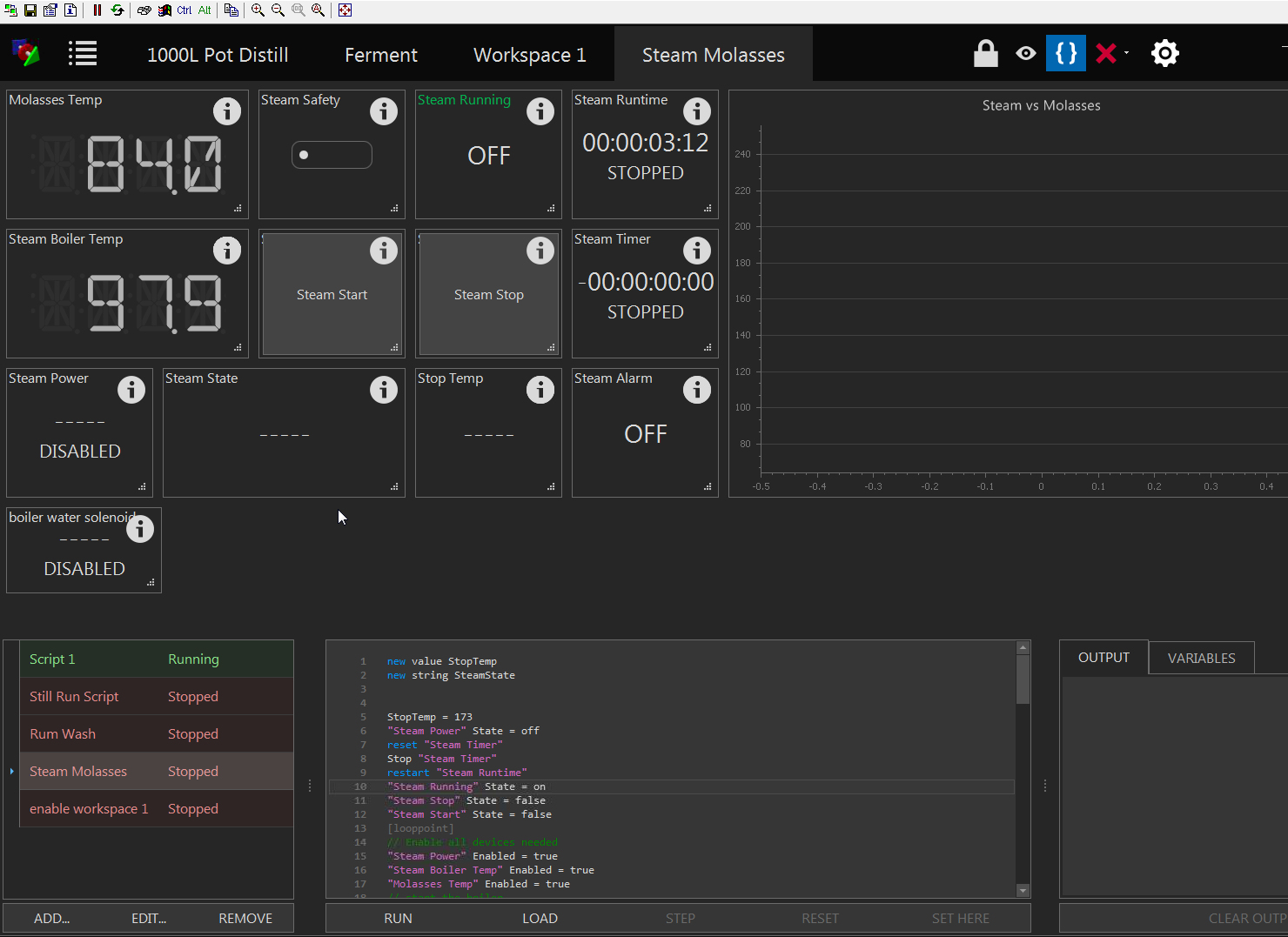Click the full screen icon in VNC toolbar

pos(345,10)
